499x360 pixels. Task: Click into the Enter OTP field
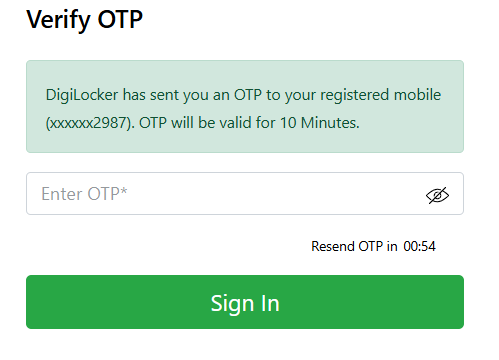point(245,194)
